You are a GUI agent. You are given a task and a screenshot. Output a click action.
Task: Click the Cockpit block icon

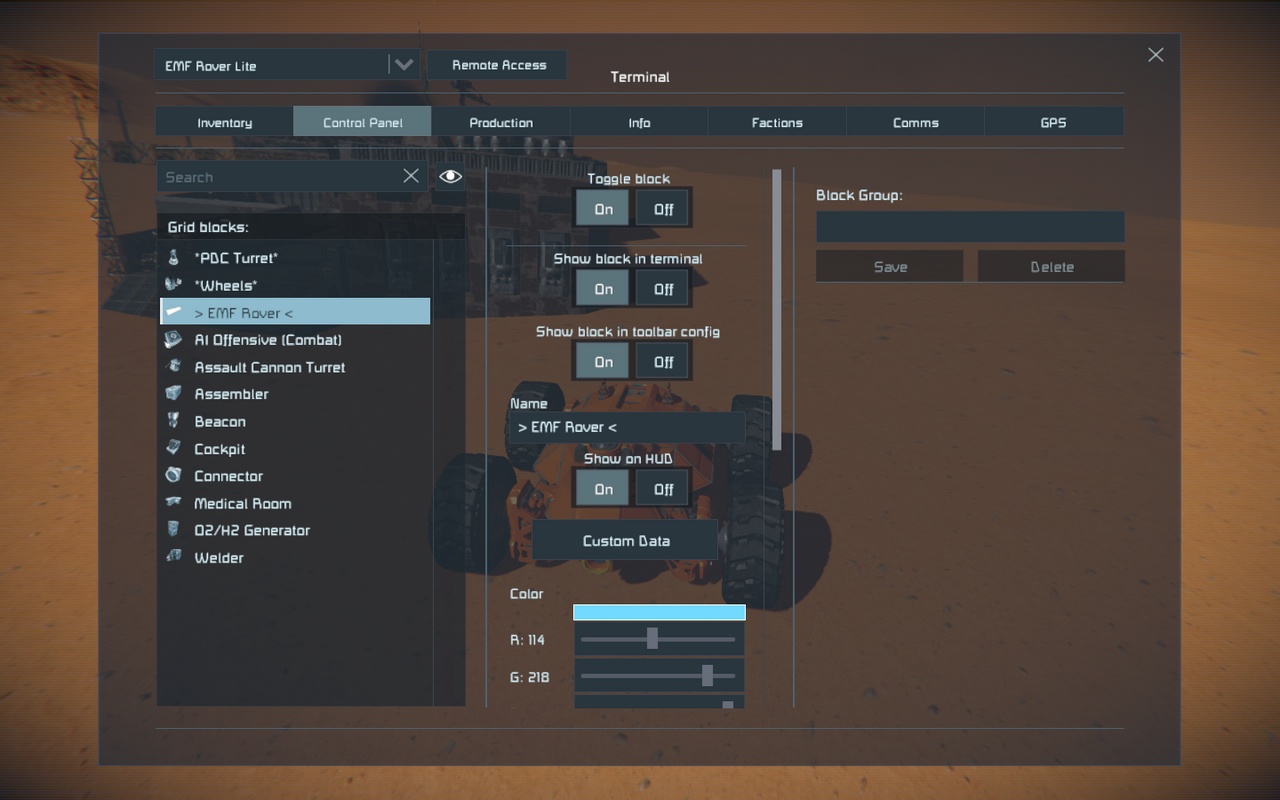174,448
